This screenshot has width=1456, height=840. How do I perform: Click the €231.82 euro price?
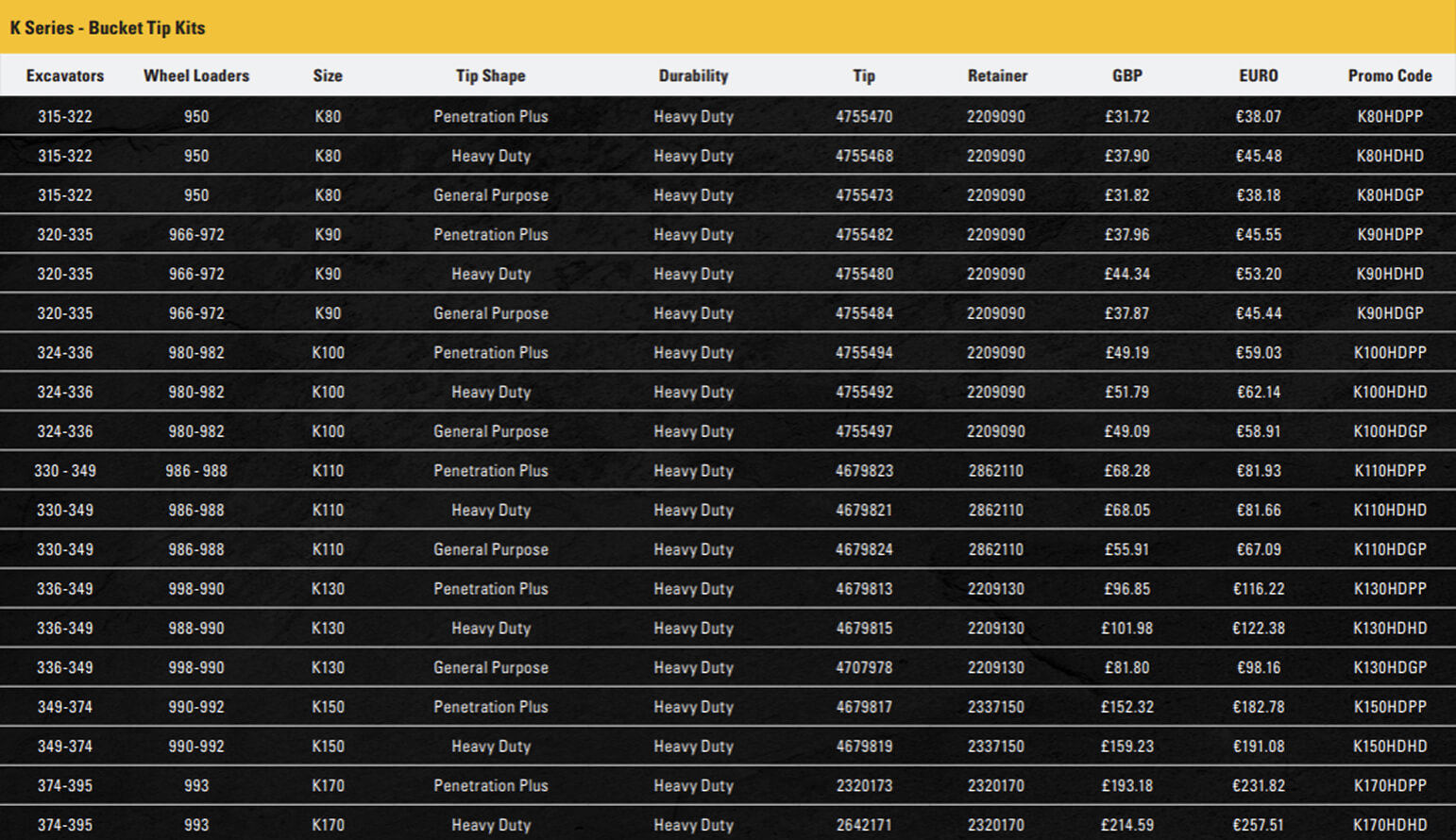(1258, 785)
